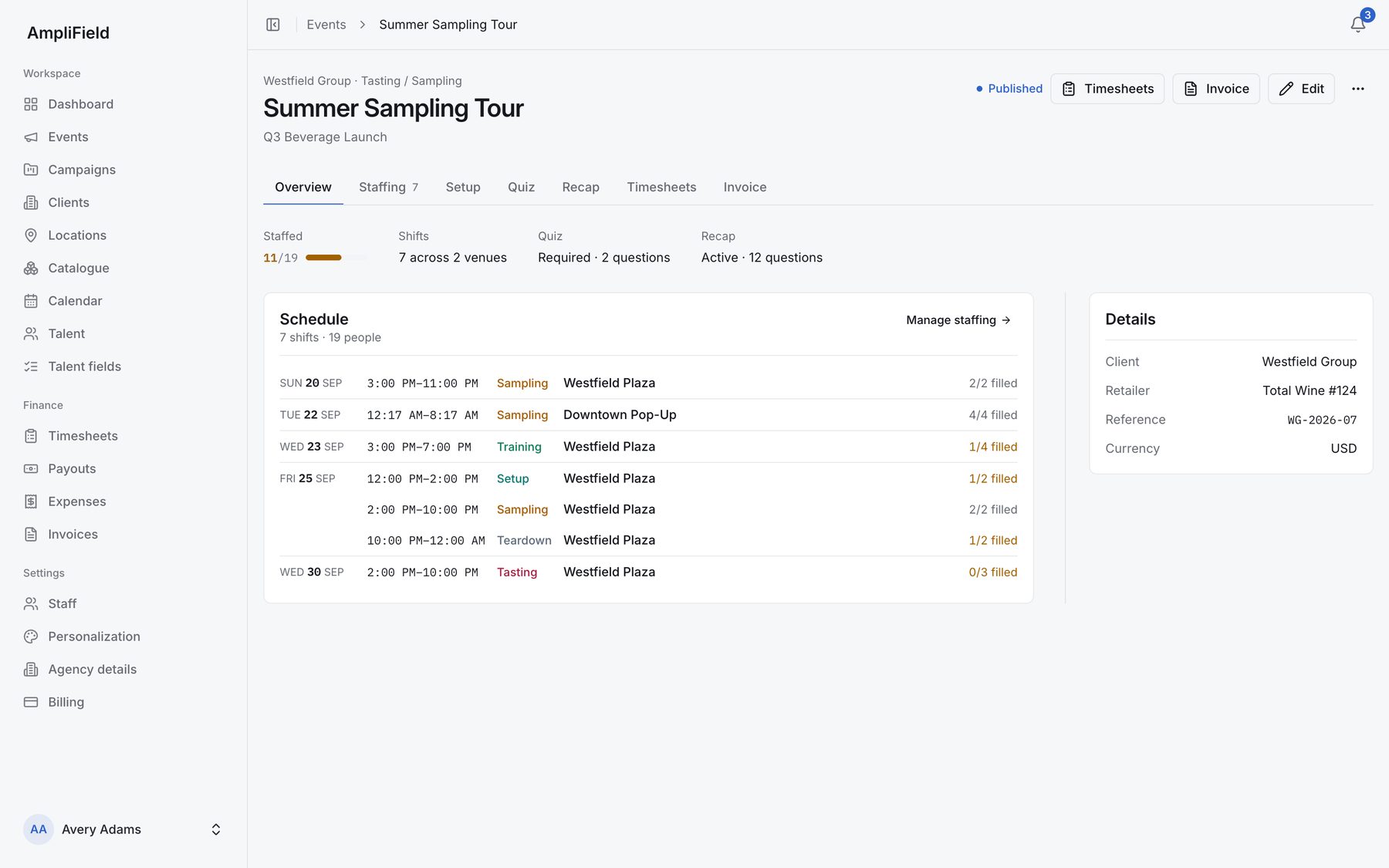Select the Teardown shift at Westfield Plaza

click(648, 540)
